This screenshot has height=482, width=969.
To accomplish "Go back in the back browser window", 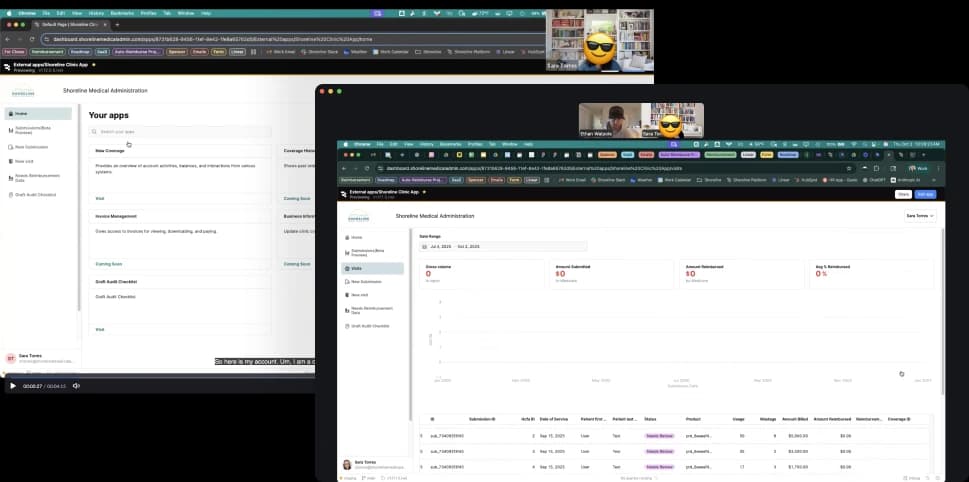I will coord(8,39).
